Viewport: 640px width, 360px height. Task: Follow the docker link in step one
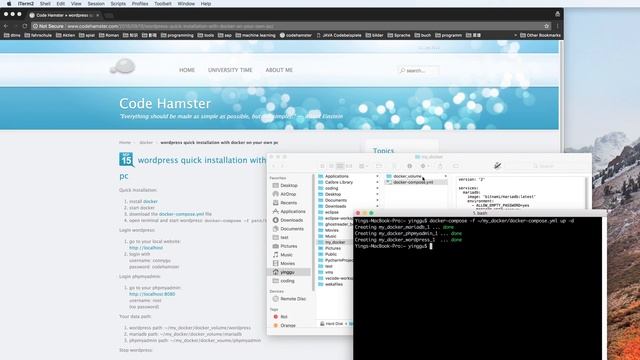(x=150, y=202)
